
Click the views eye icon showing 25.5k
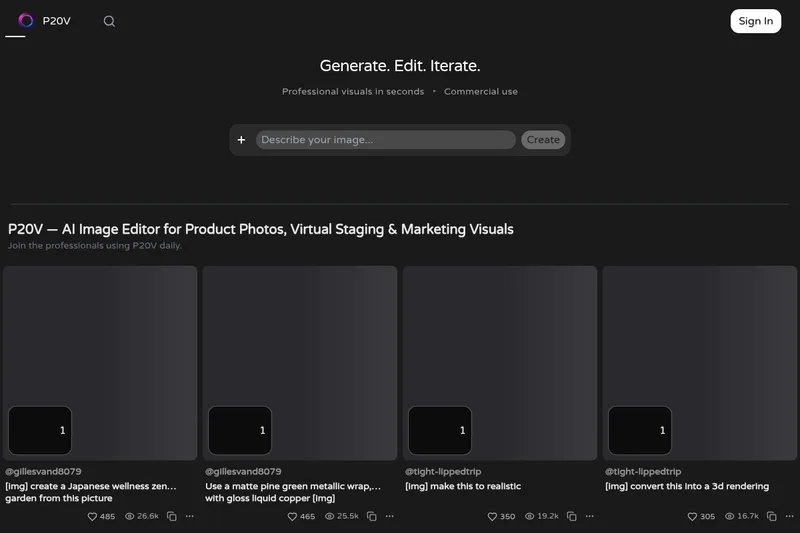(x=330, y=516)
